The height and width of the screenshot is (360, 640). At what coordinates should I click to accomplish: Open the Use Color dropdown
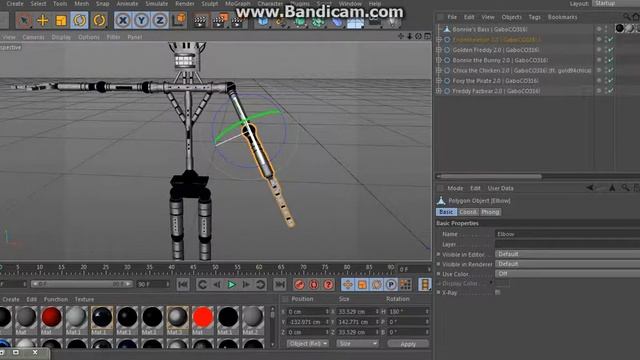567,274
